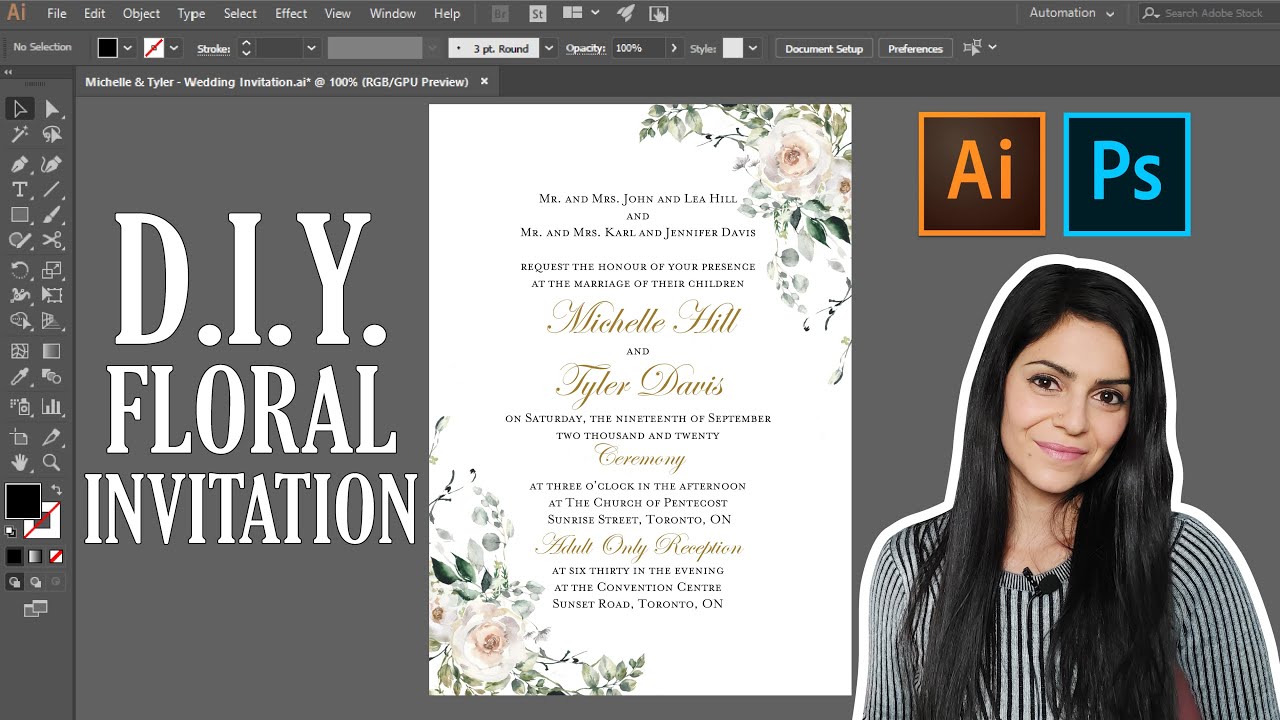Swap fill and stroke colors
Viewport: 1280px width, 720px height.
[56, 489]
